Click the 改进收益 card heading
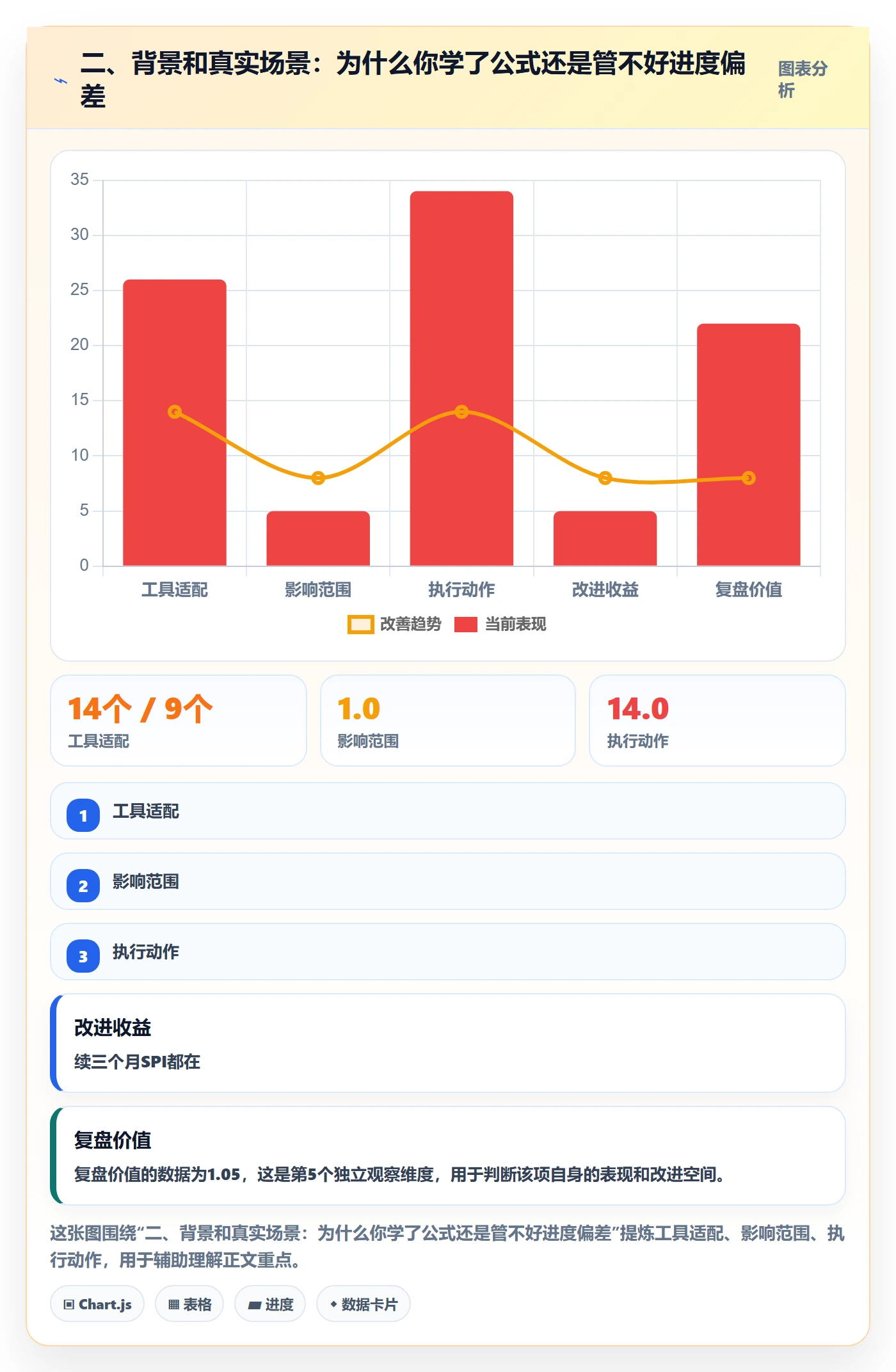Viewport: 896px width, 1372px height. pos(113,1028)
